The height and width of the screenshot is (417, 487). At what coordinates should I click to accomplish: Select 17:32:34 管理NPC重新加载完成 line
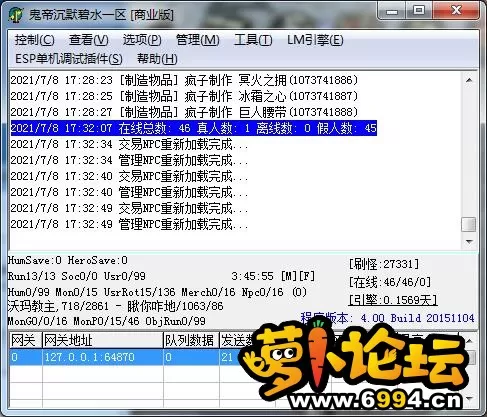click(129, 160)
